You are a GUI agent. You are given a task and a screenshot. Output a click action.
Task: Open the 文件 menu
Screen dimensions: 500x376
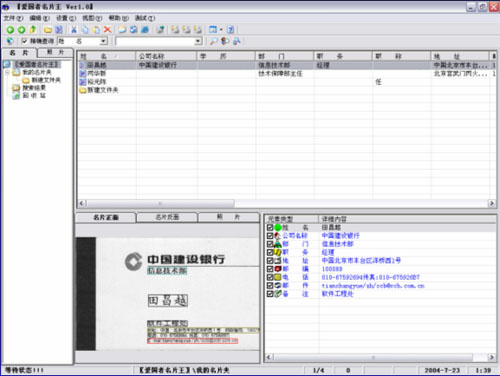pyautogui.click(x=13, y=18)
